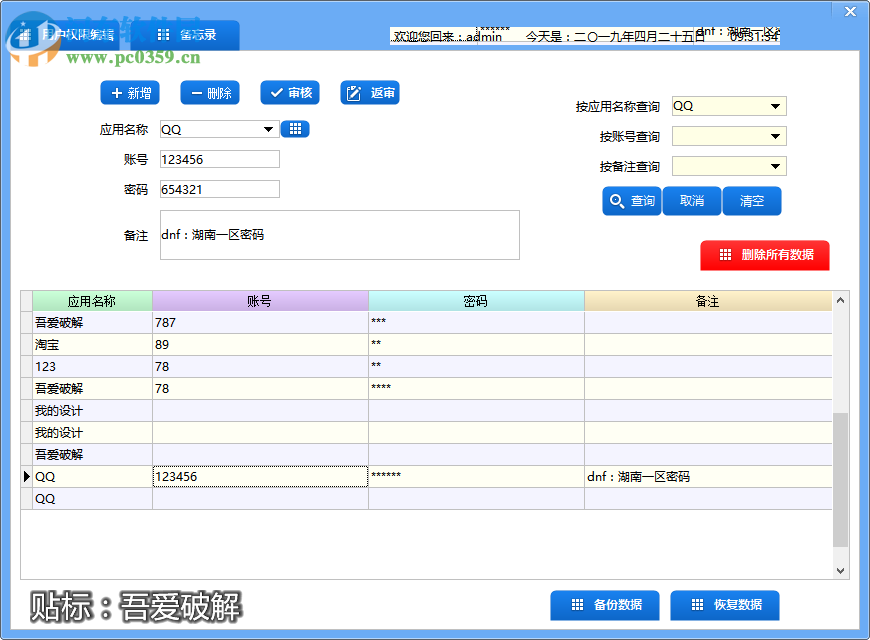
Task: Expand the 按备注查询 dropdown
Action: tap(775, 165)
